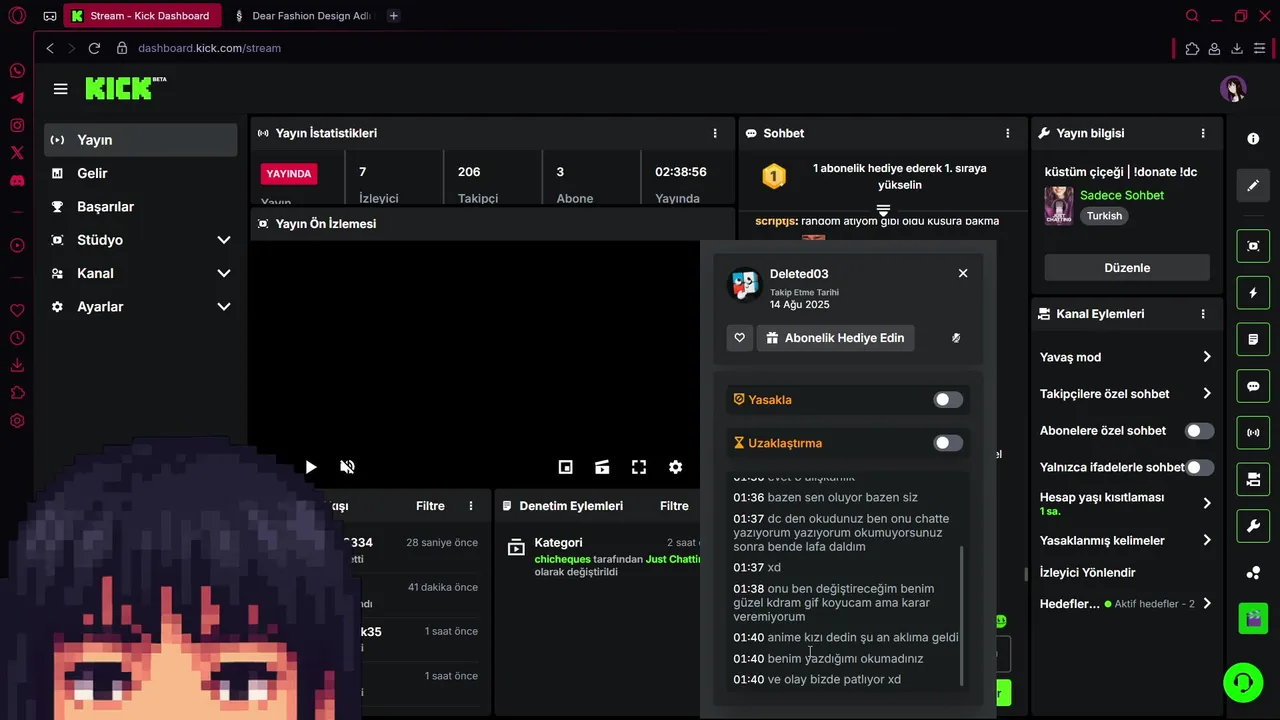Open stream preview settings gear
This screenshot has height=720, width=1280.
pos(675,467)
